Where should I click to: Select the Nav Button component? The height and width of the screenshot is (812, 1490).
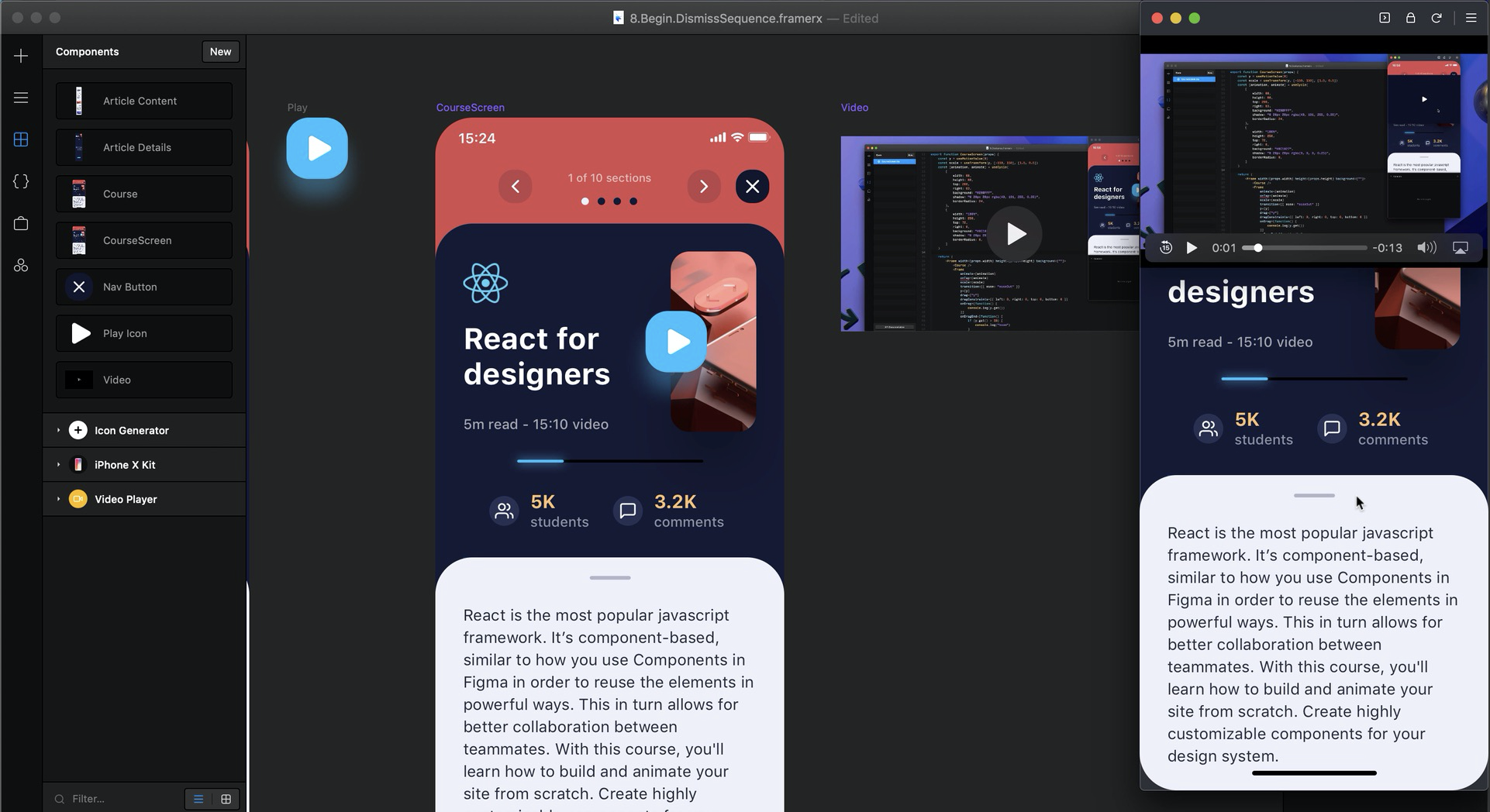144,287
